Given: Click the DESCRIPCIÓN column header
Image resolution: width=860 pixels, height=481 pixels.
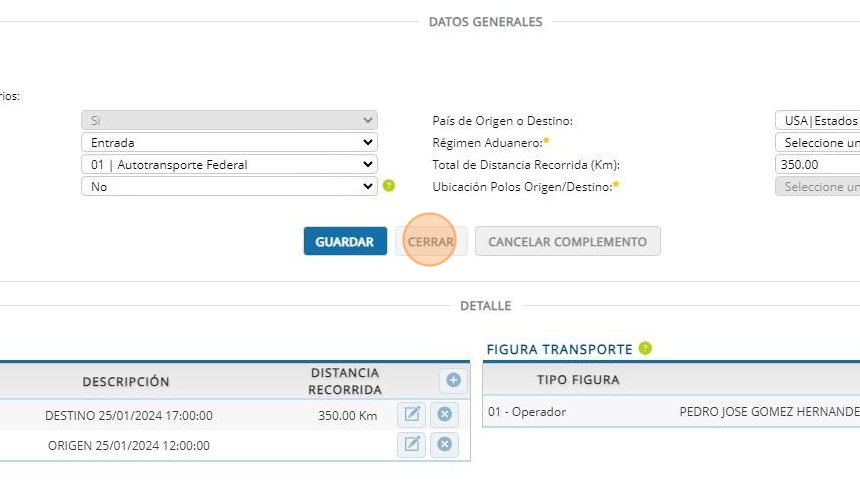Looking at the screenshot, I should point(126,381).
